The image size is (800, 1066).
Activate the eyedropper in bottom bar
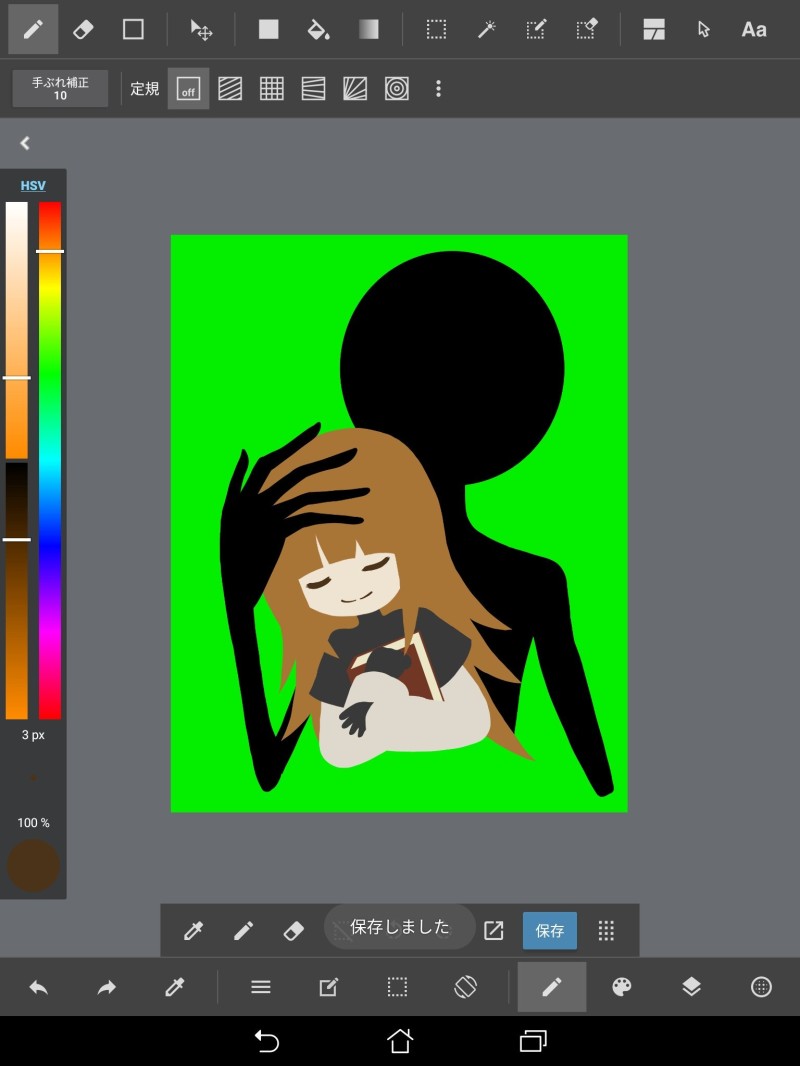175,987
